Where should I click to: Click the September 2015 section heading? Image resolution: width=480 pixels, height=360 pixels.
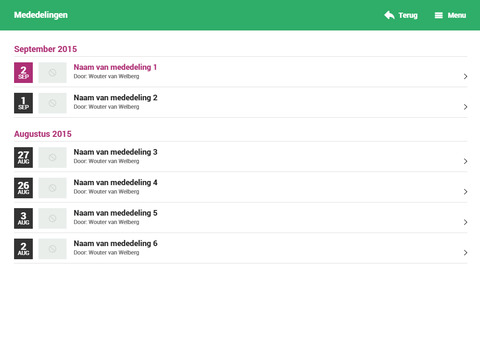pyautogui.click(x=45, y=49)
